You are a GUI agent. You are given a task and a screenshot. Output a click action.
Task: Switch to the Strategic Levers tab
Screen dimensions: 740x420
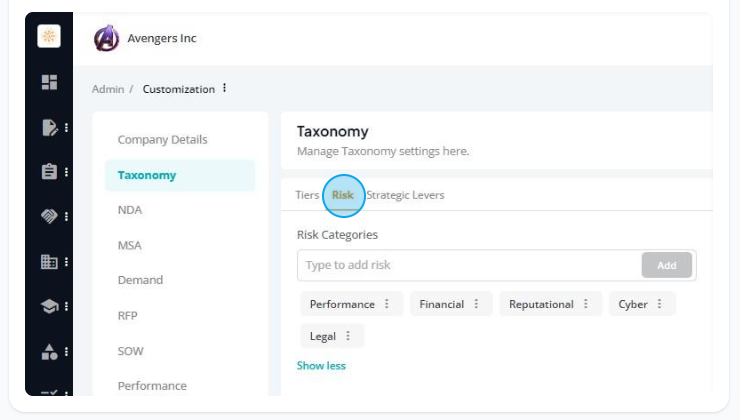(405, 195)
